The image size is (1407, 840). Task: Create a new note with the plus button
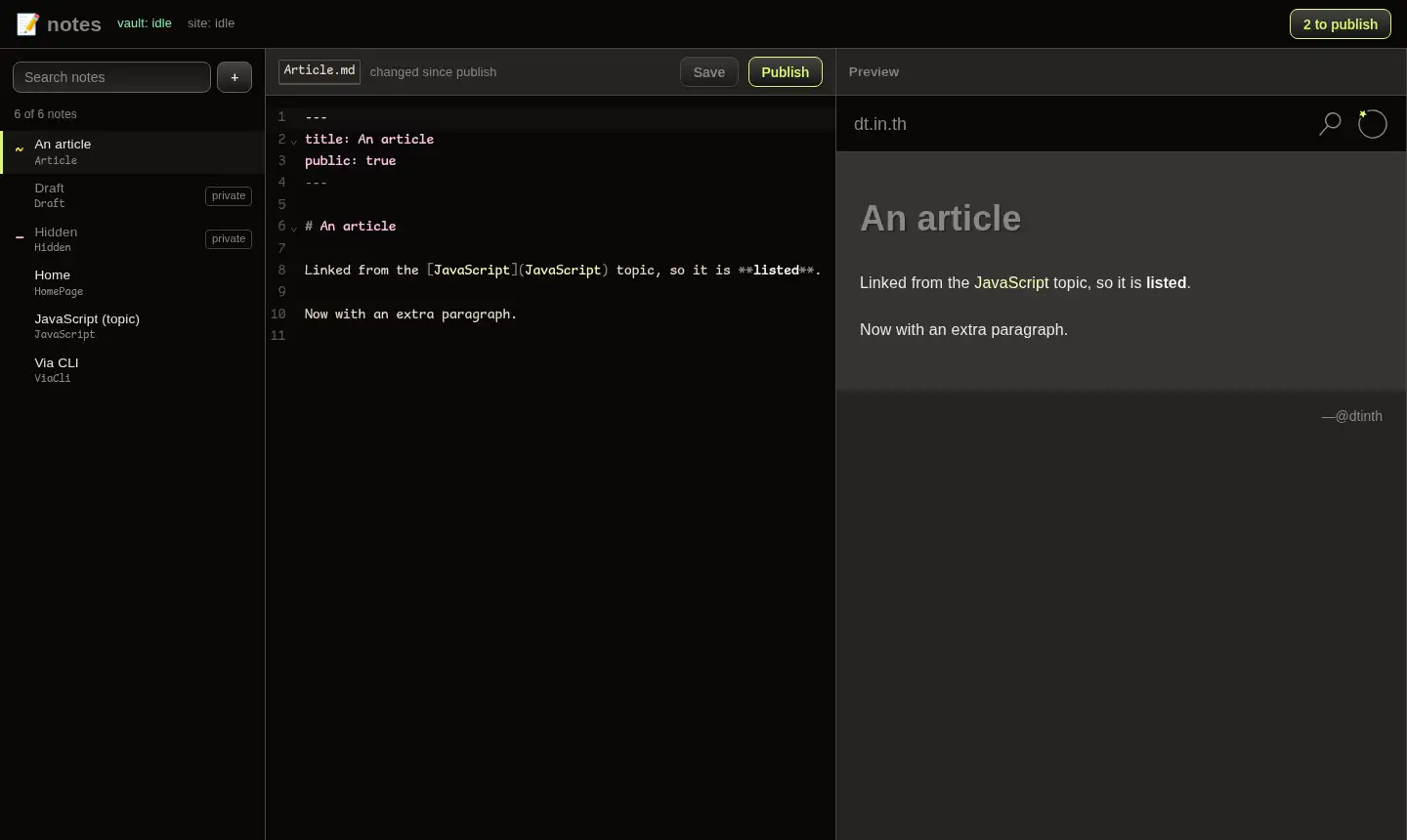234,77
